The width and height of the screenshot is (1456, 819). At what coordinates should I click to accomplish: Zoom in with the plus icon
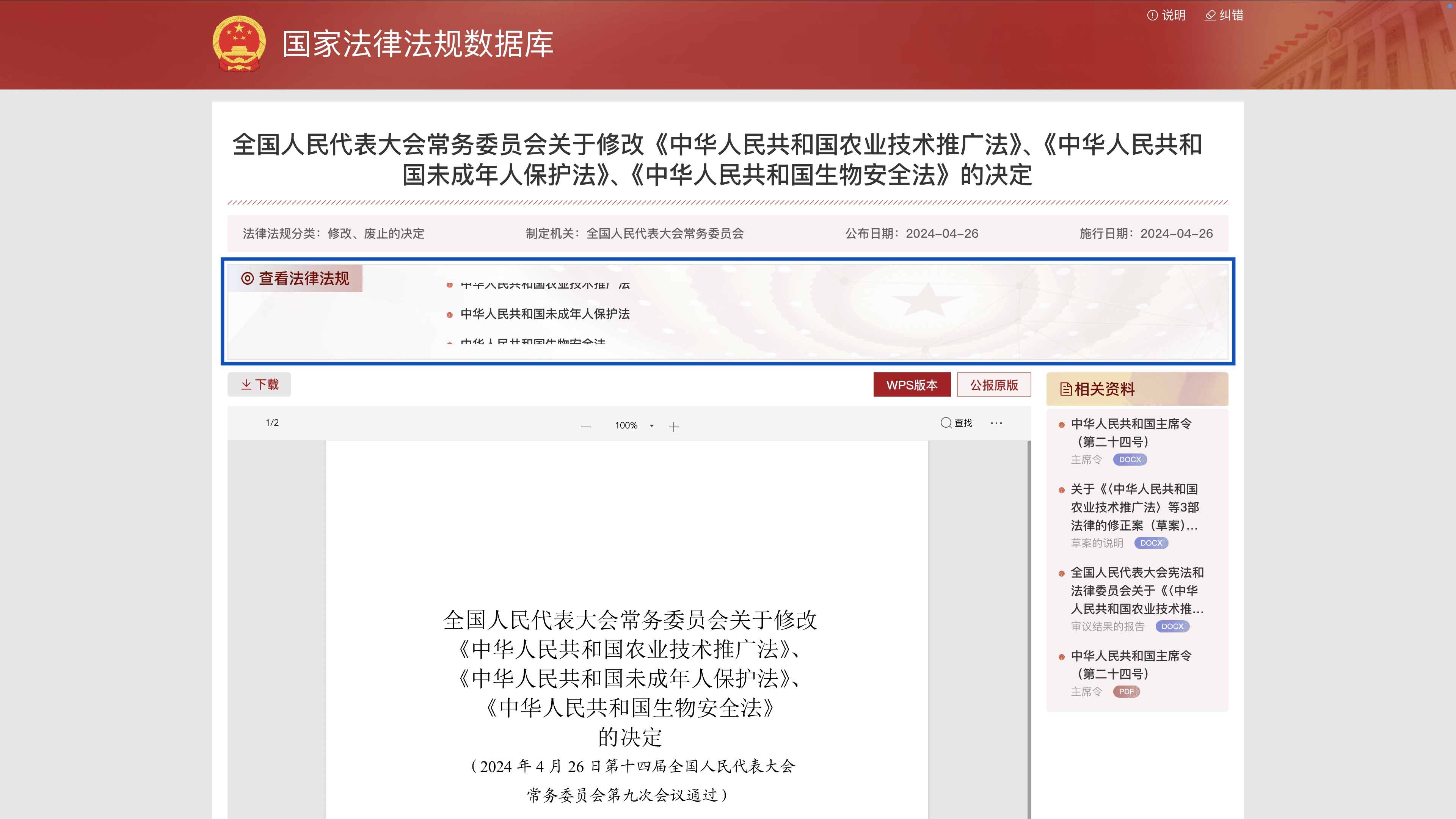pyautogui.click(x=673, y=427)
